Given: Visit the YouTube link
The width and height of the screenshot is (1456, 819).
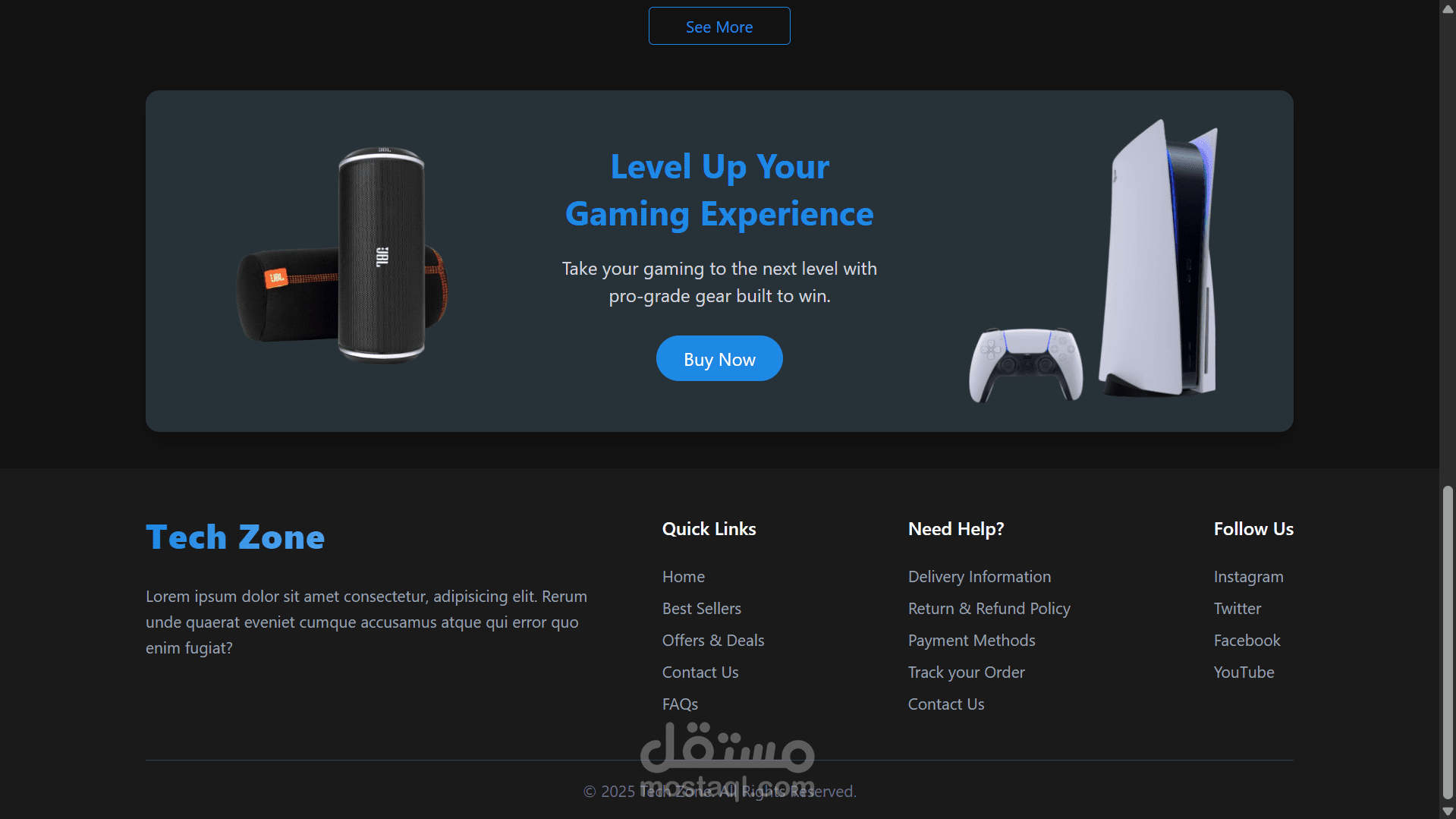Looking at the screenshot, I should 1244,673.
